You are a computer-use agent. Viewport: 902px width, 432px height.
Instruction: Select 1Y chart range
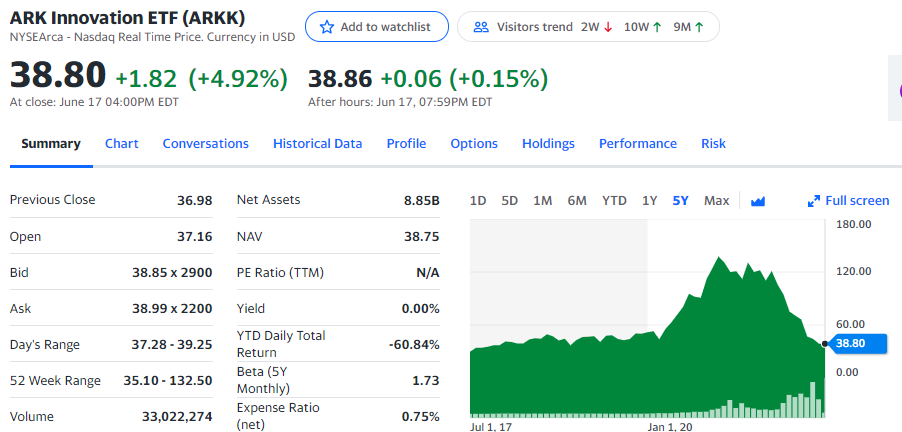click(649, 201)
